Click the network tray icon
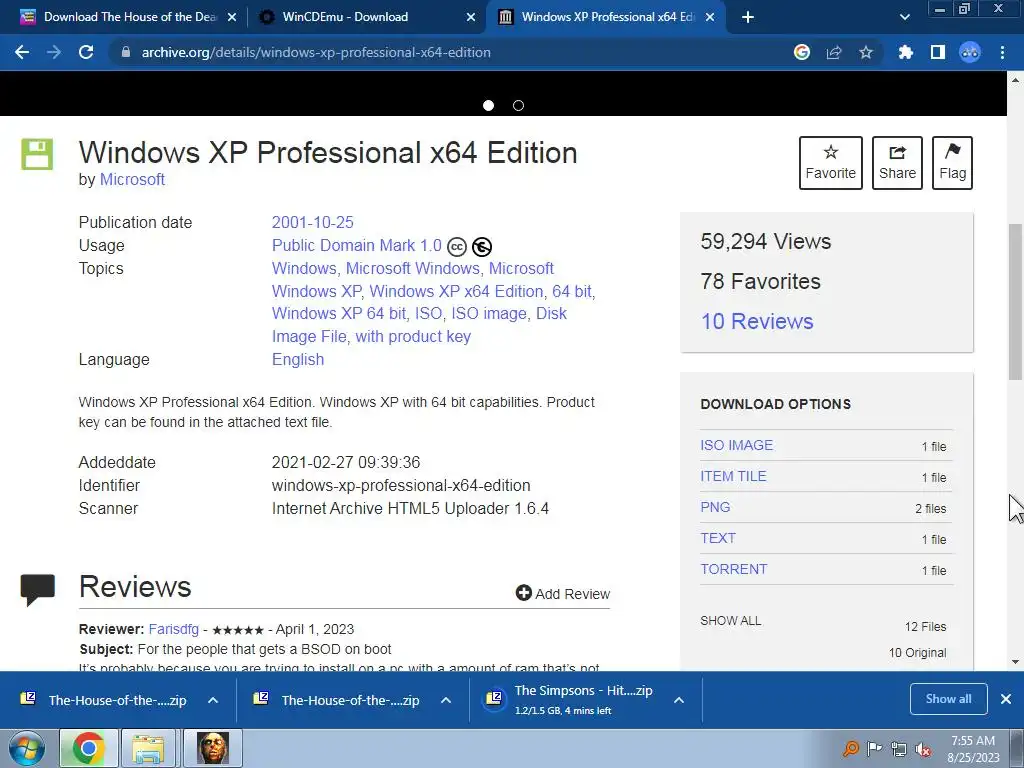 (x=899, y=749)
